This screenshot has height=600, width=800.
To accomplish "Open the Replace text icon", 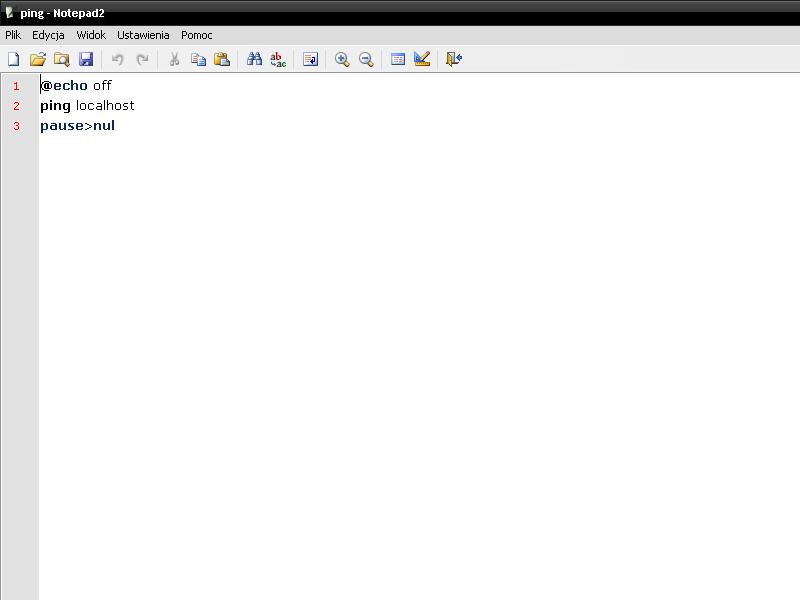I will (278, 59).
